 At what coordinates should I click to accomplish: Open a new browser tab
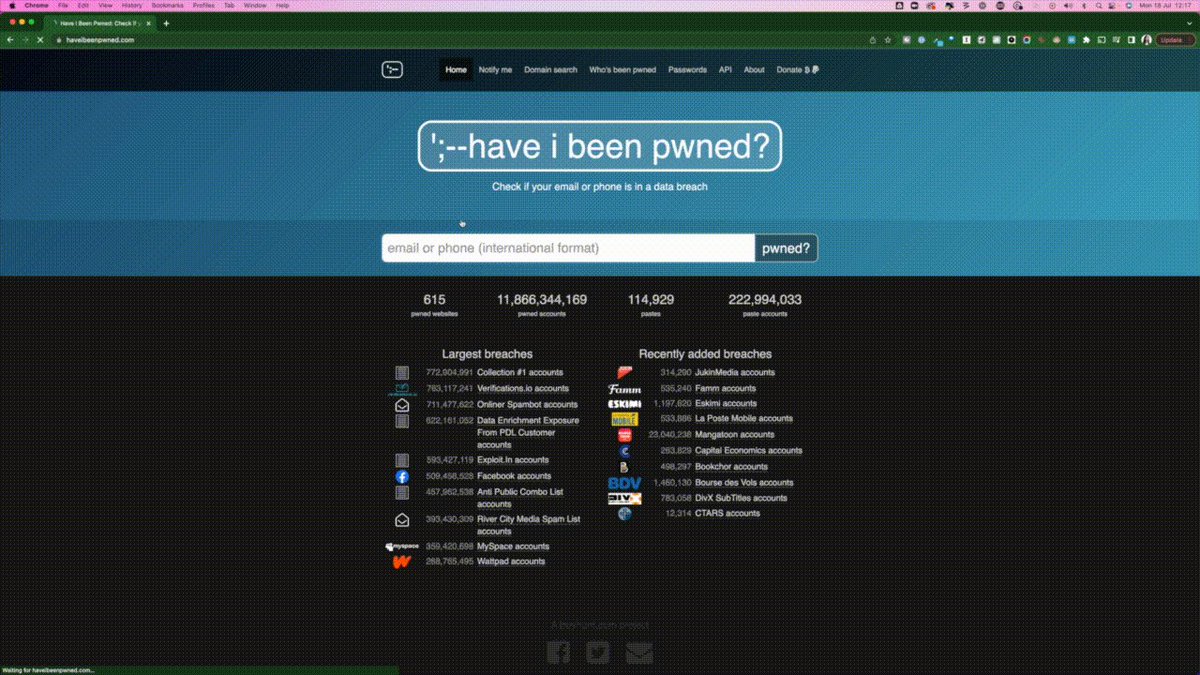pos(166,23)
